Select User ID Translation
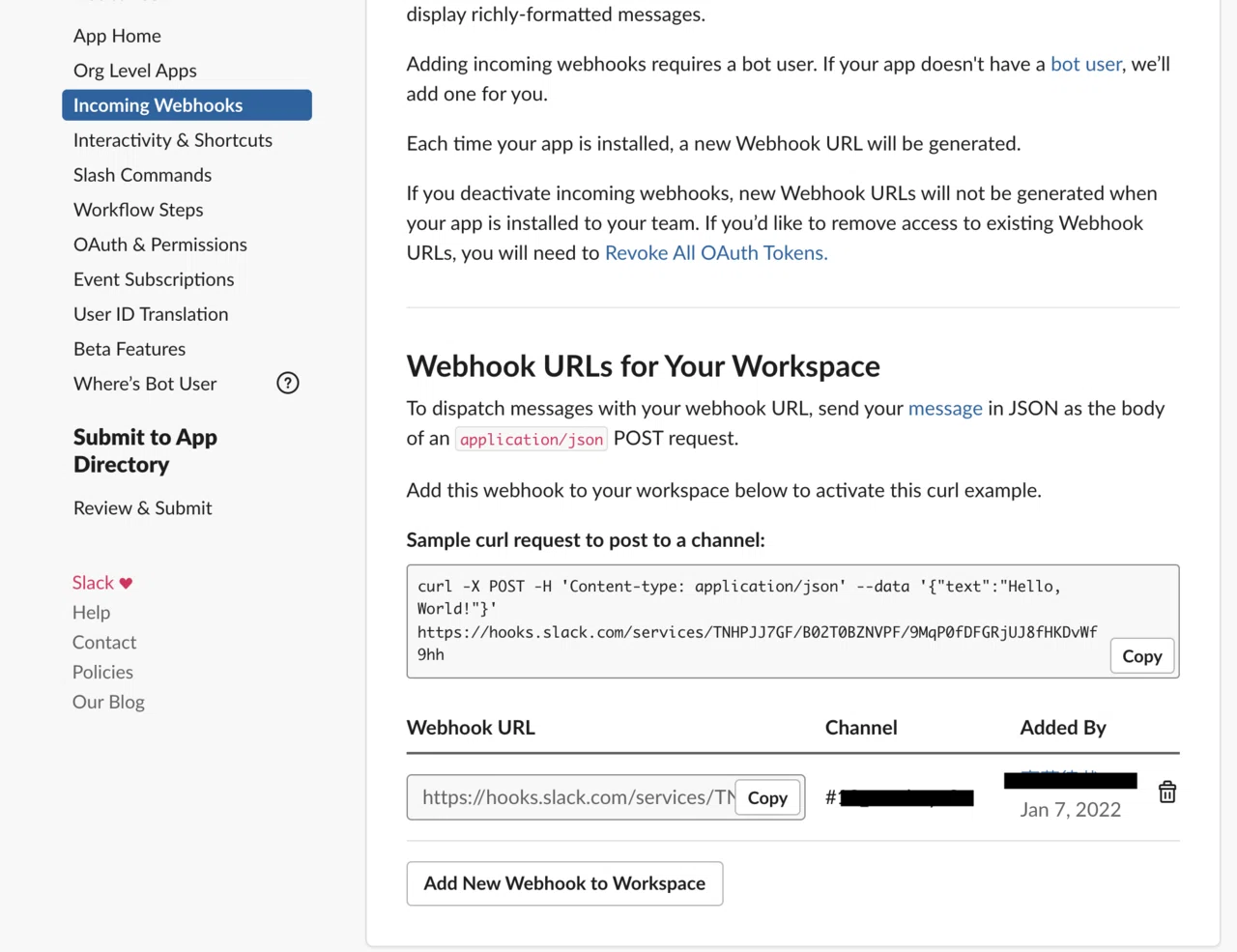The image size is (1237, 952). pos(151,314)
